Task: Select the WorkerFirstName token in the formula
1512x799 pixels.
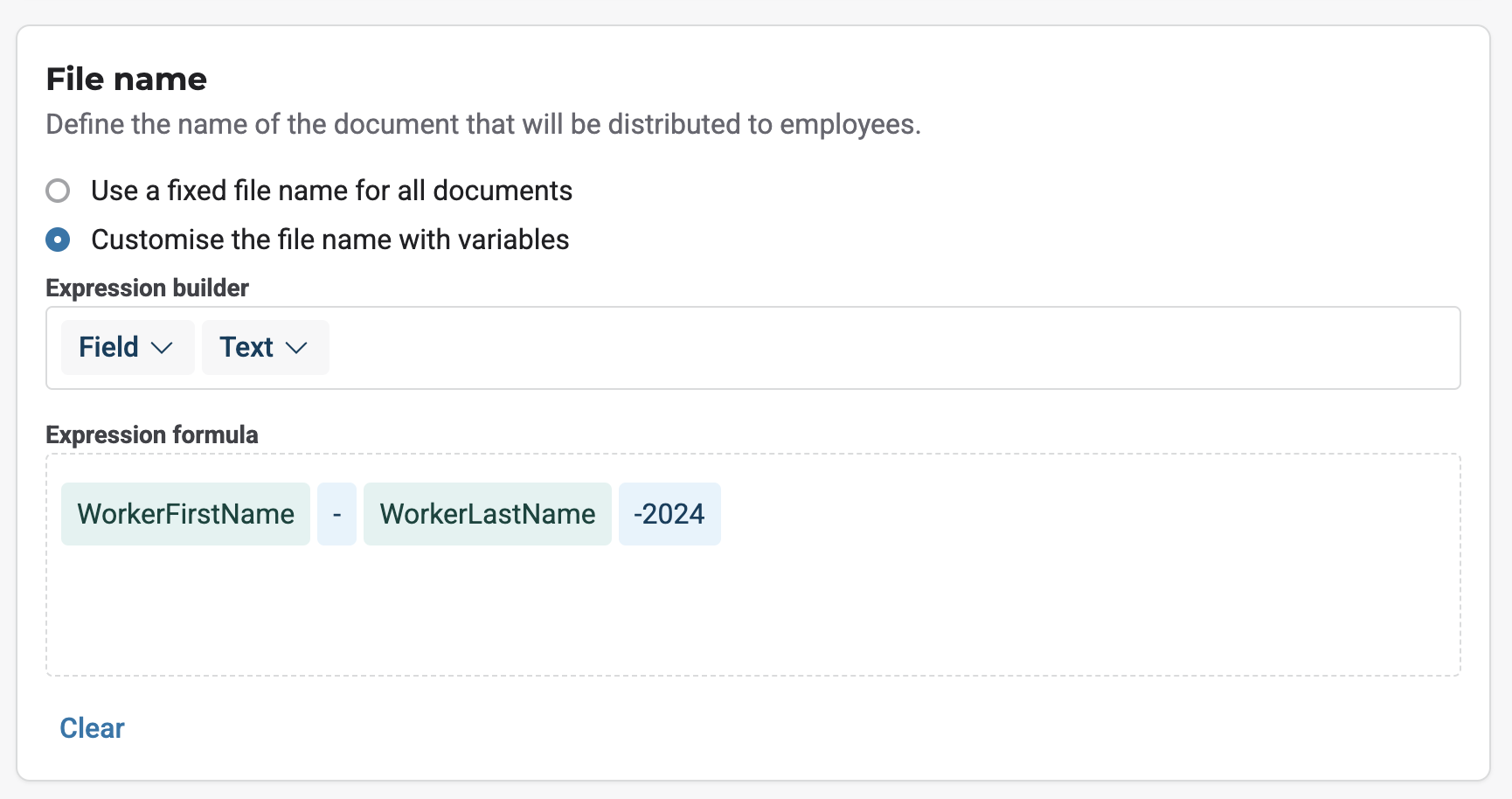Action: 185,514
